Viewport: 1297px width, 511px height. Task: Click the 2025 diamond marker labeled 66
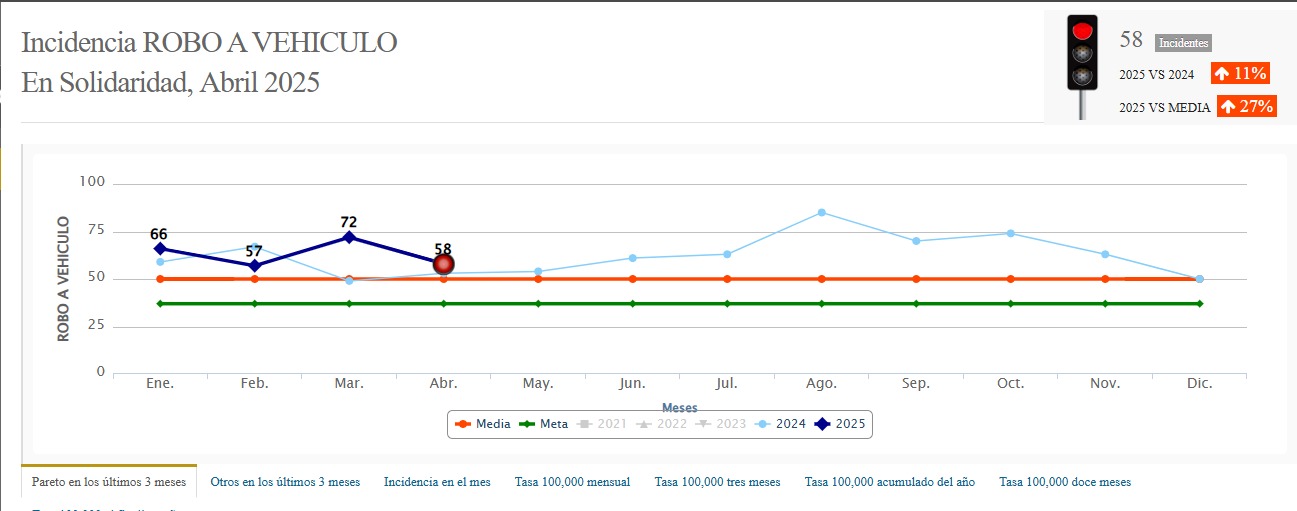click(x=160, y=248)
